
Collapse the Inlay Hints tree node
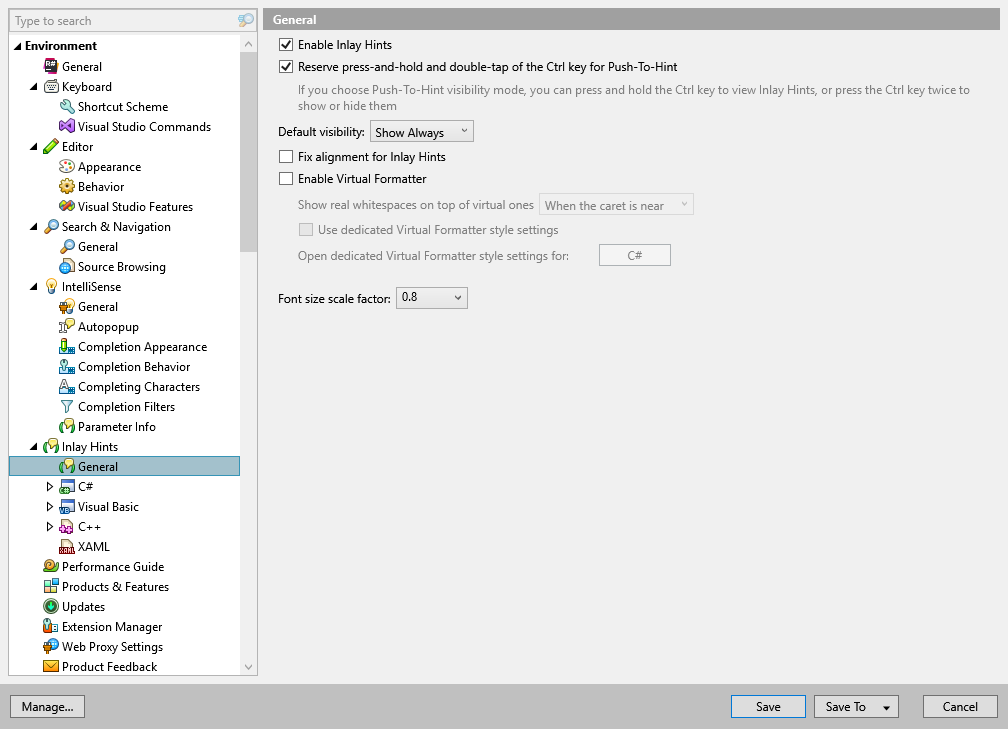[34, 447]
